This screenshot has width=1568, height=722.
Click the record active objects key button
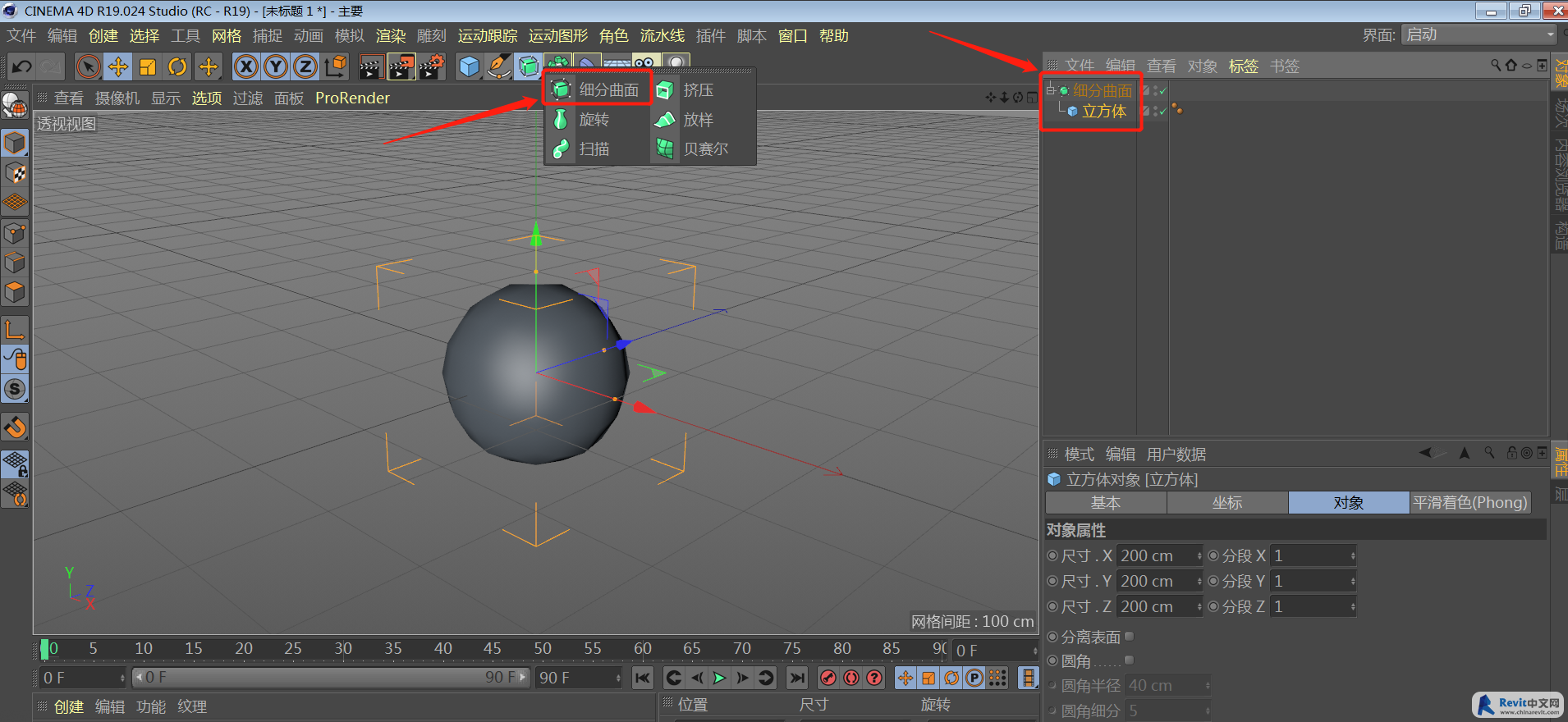coord(828,678)
